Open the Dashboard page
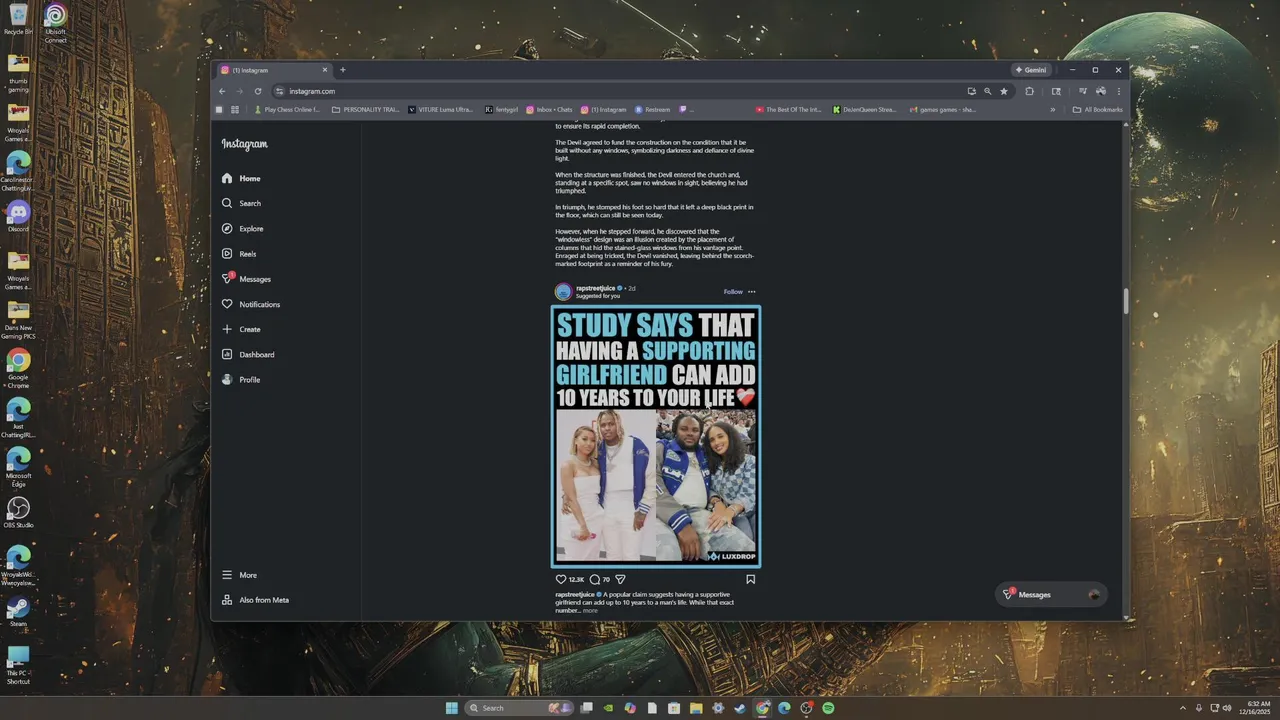This screenshot has height=720, width=1280. pos(248,354)
